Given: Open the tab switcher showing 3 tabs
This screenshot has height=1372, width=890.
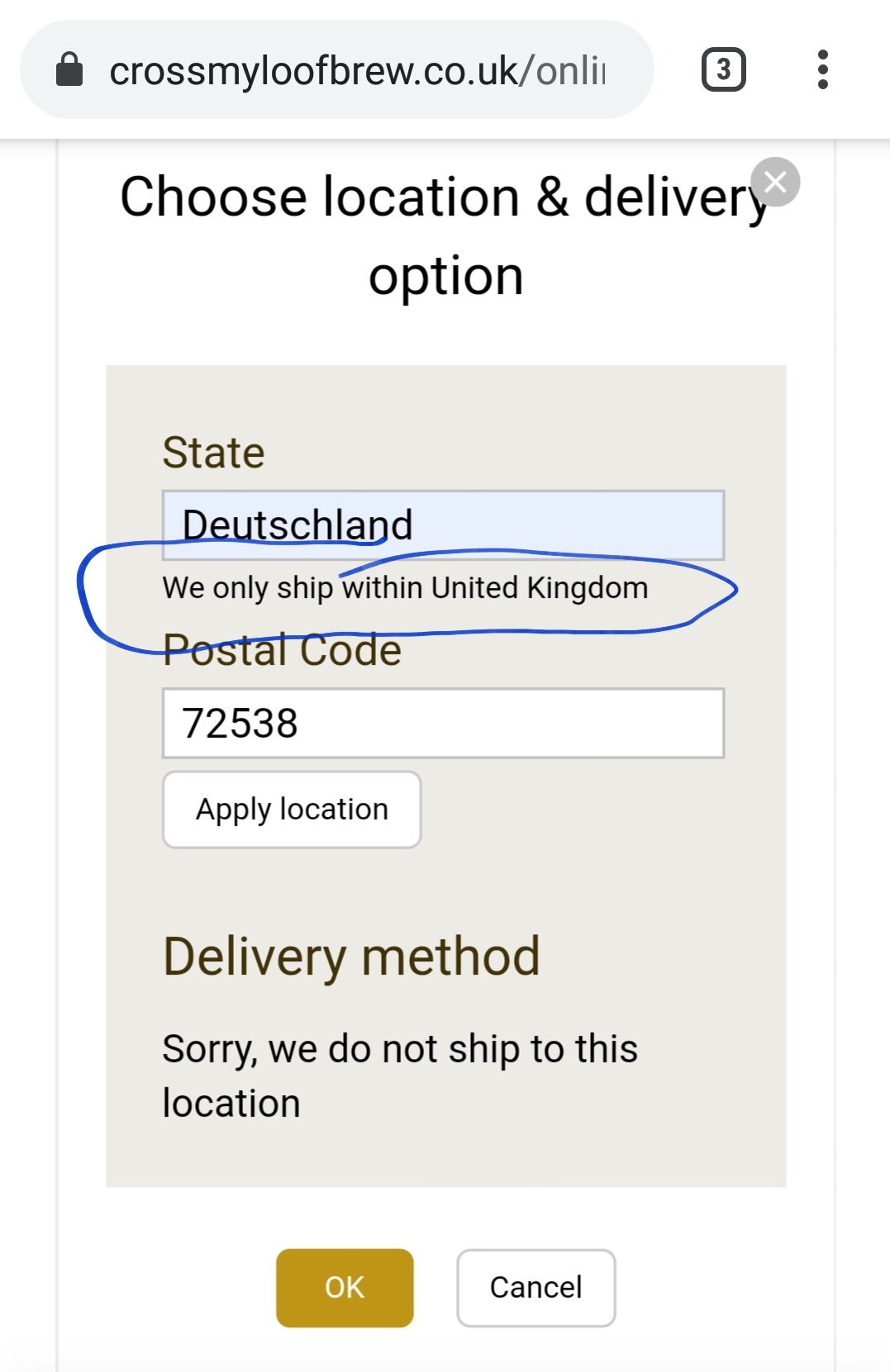Looking at the screenshot, I should pyautogui.click(x=723, y=70).
